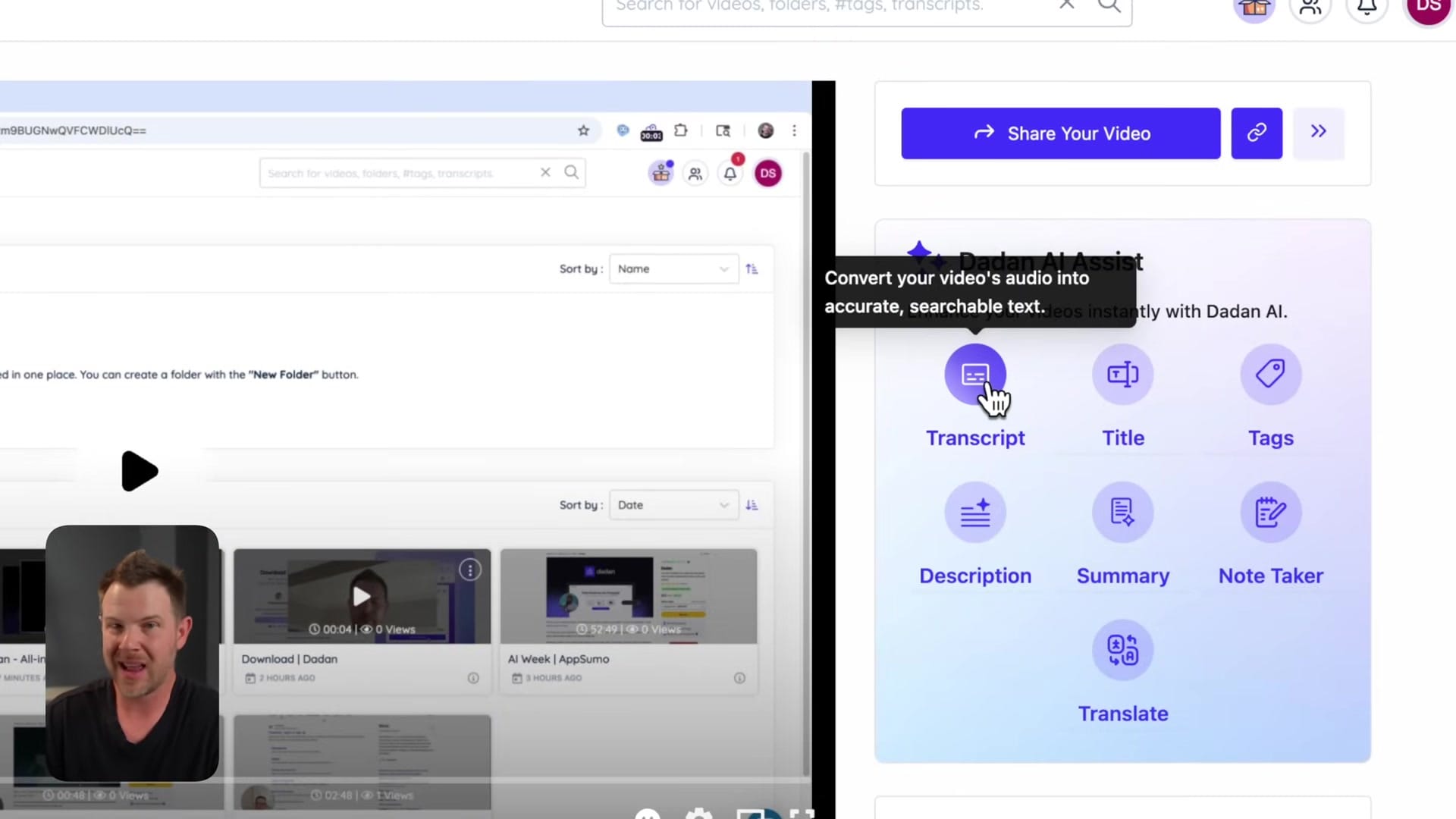Open Sort by Date dropdown in recording
1456x819 pixels.
673,505
